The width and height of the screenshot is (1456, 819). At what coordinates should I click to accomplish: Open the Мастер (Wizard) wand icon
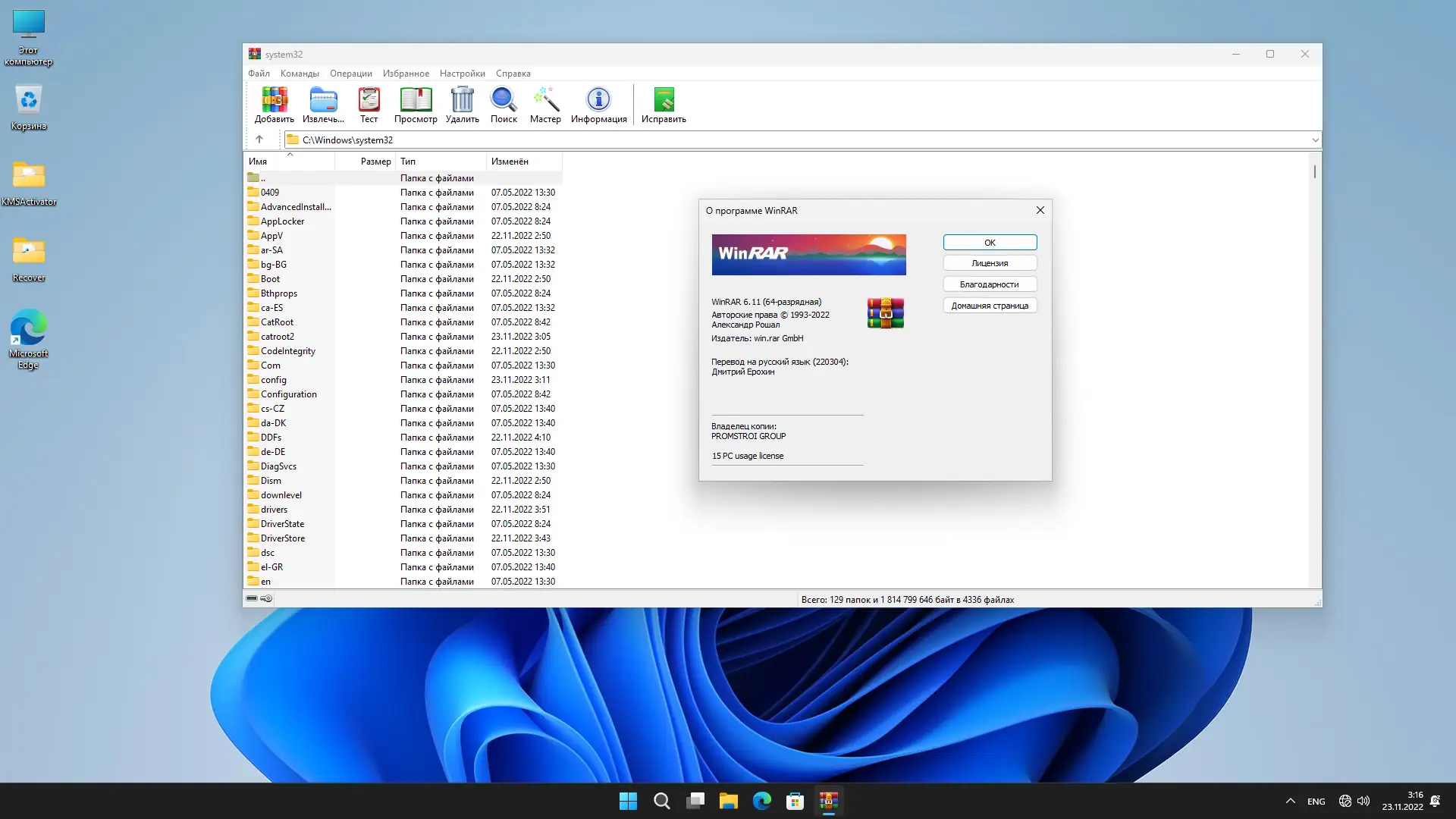tap(545, 104)
